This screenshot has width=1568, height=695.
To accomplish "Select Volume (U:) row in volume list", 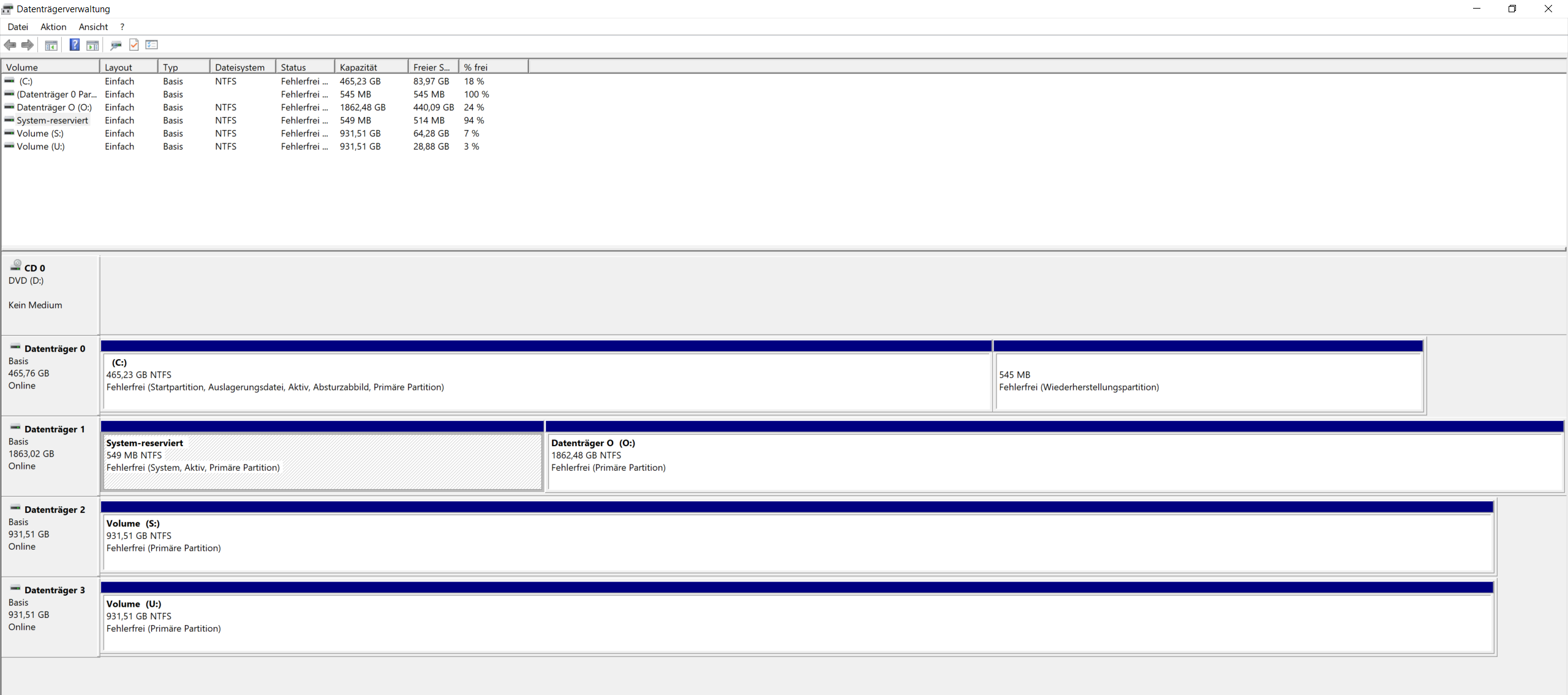I will tap(40, 146).
